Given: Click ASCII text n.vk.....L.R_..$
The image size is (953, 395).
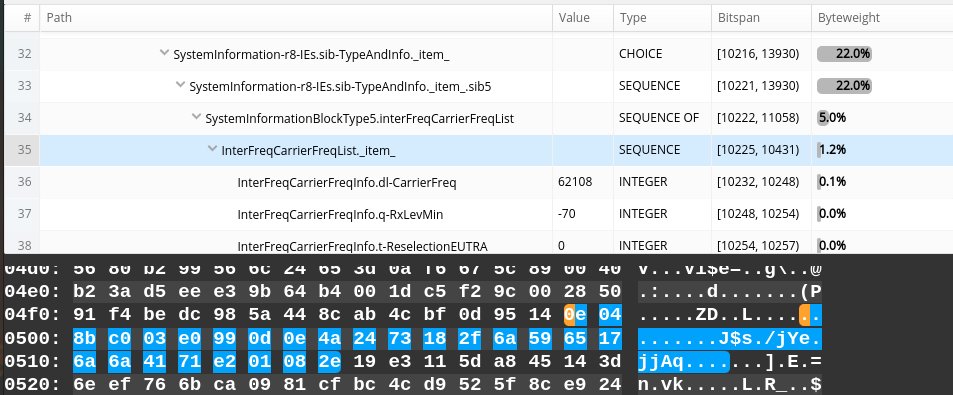Looking at the screenshot, I should click(729, 385).
